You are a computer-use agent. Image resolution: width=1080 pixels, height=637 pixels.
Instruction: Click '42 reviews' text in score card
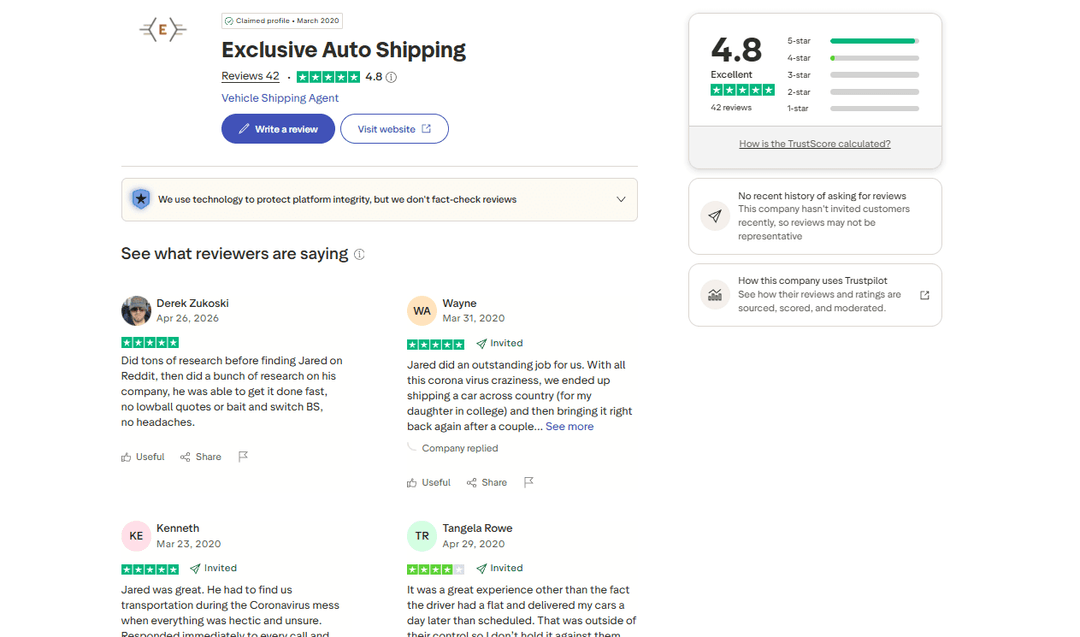731,107
